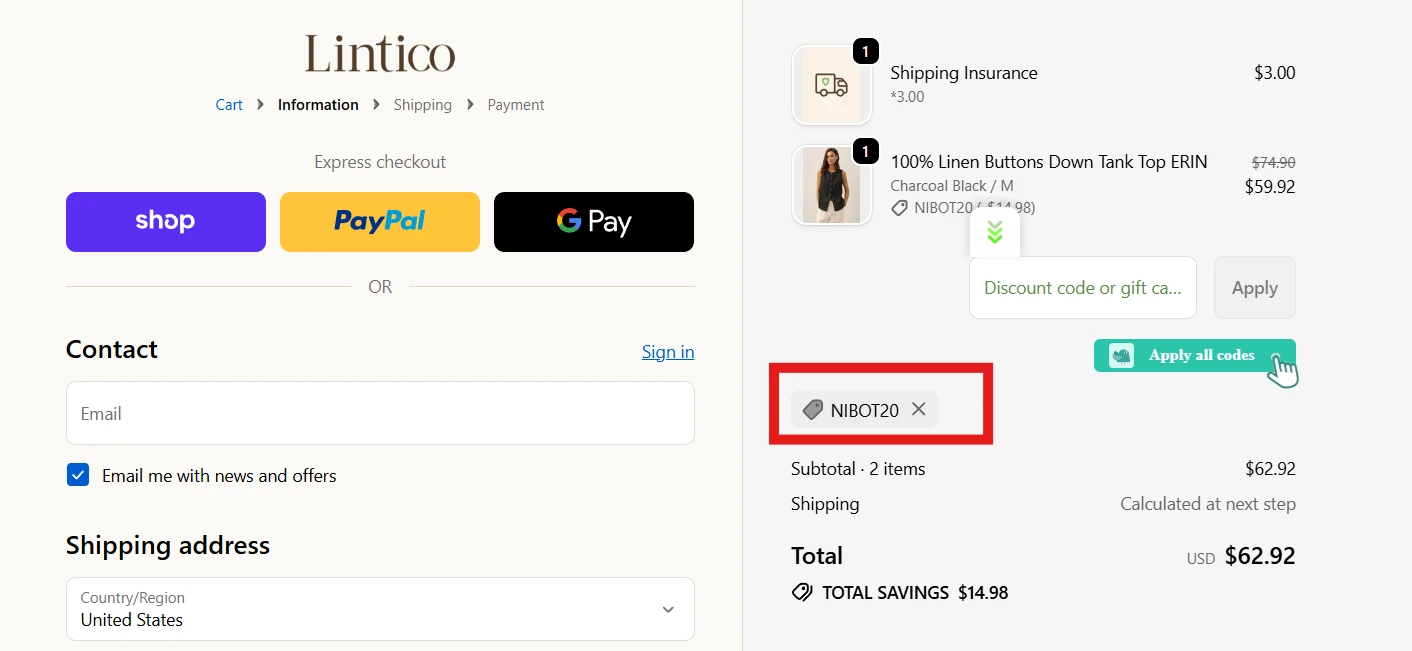Open the tank top product thumbnail
Screen dimensions: 1412x651
831,184
